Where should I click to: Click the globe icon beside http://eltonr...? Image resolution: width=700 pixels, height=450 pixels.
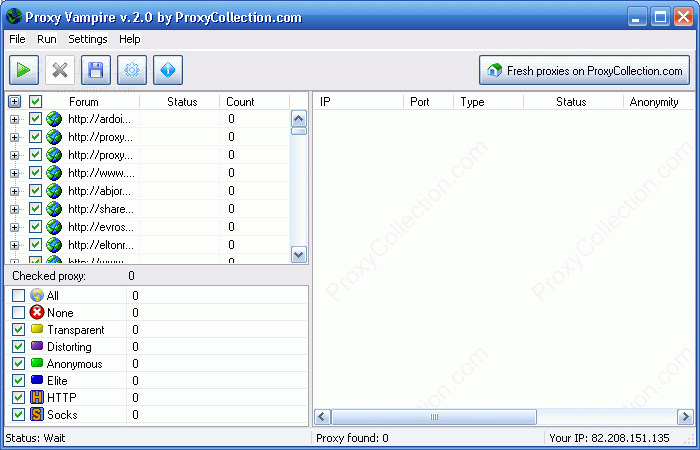click(x=54, y=245)
